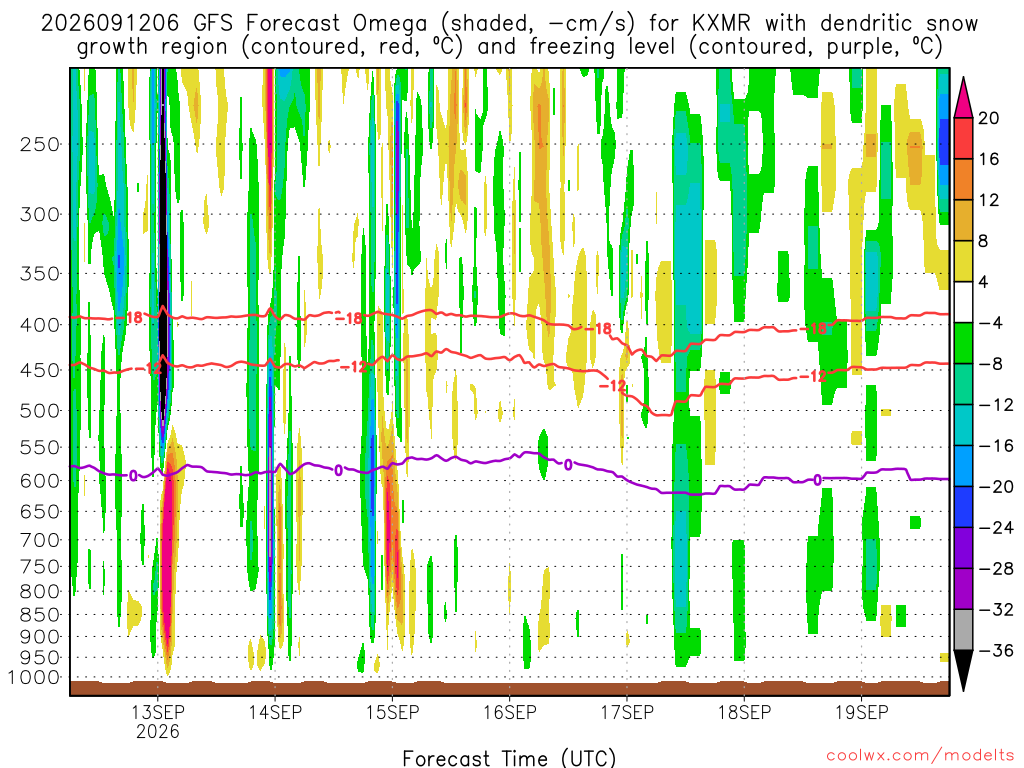Click the chart title mentioning KXMR
The width and height of the screenshot is (1024, 768).
509,35
